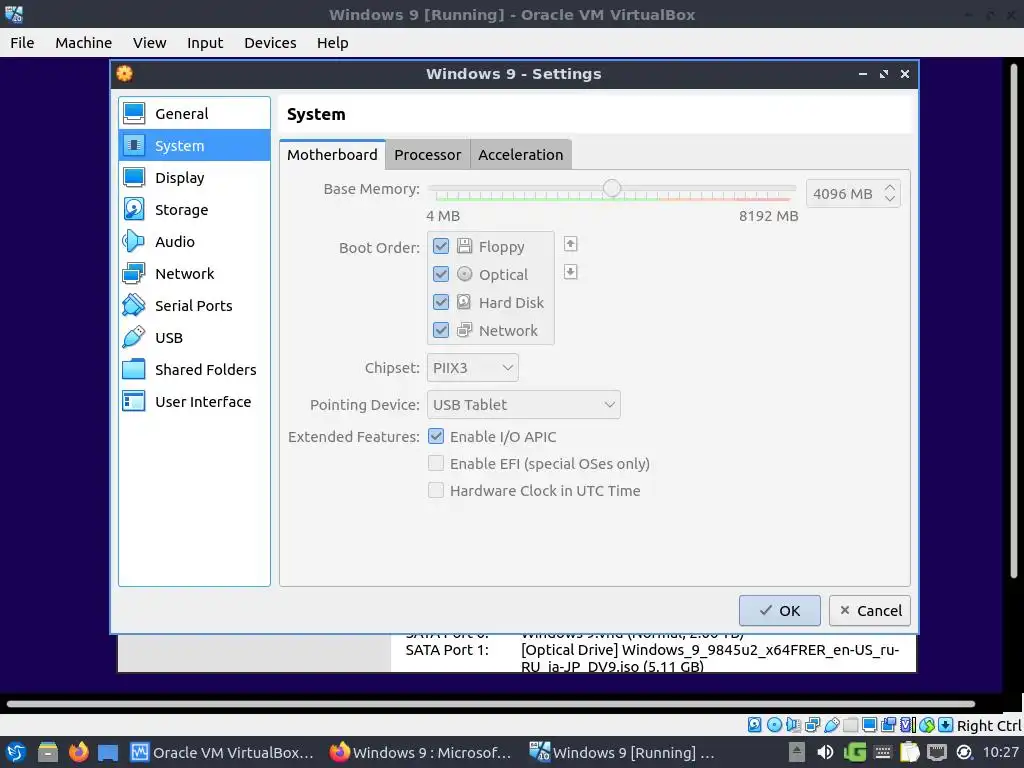Switch to the Acceleration tab
The width and height of the screenshot is (1024, 768).
coord(520,155)
